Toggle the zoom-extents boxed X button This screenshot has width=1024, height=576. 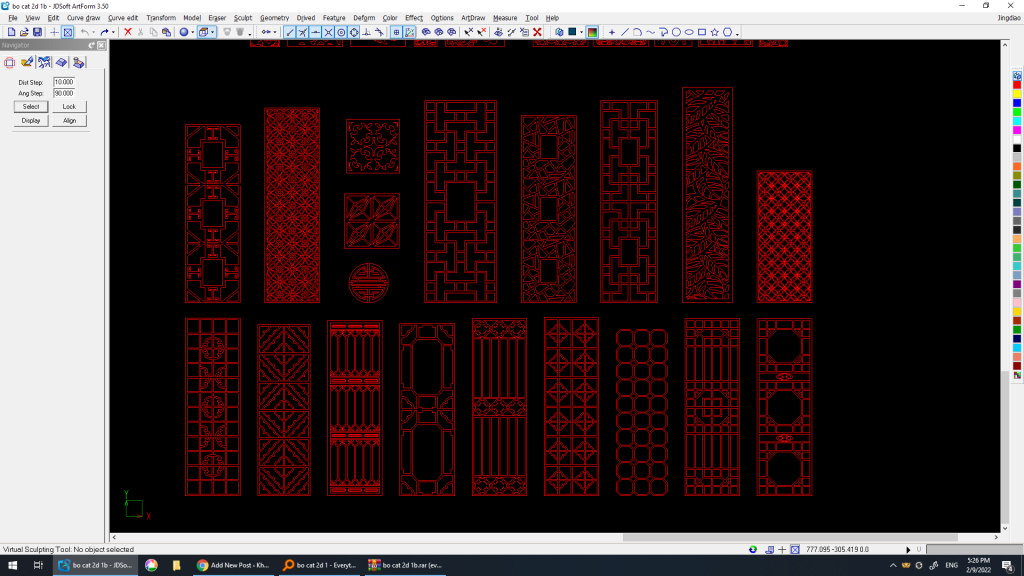[x=68, y=32]
